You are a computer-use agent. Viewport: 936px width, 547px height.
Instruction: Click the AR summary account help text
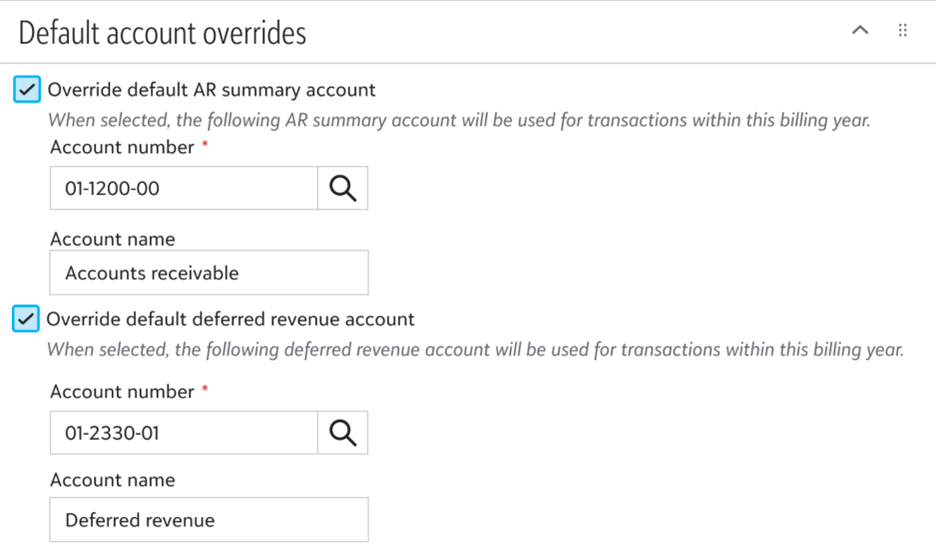[460, 120]
